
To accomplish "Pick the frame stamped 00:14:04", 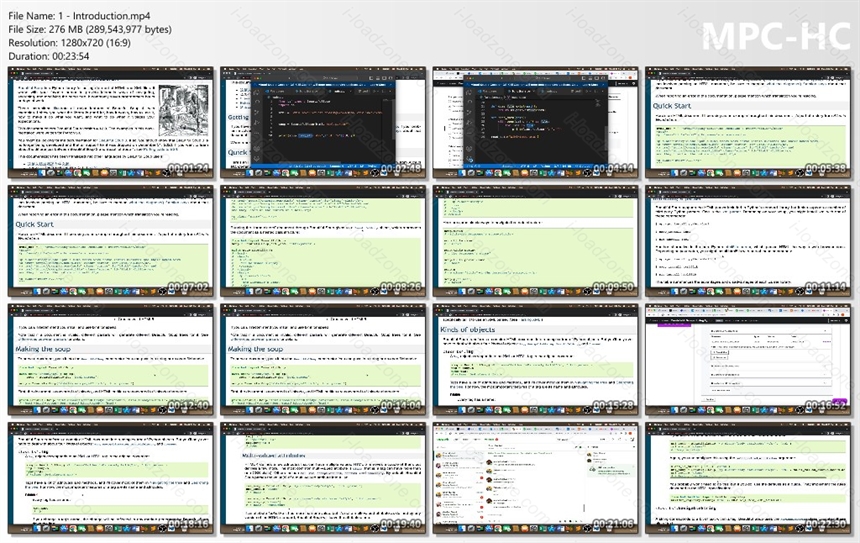I will [x=323, y=359].
